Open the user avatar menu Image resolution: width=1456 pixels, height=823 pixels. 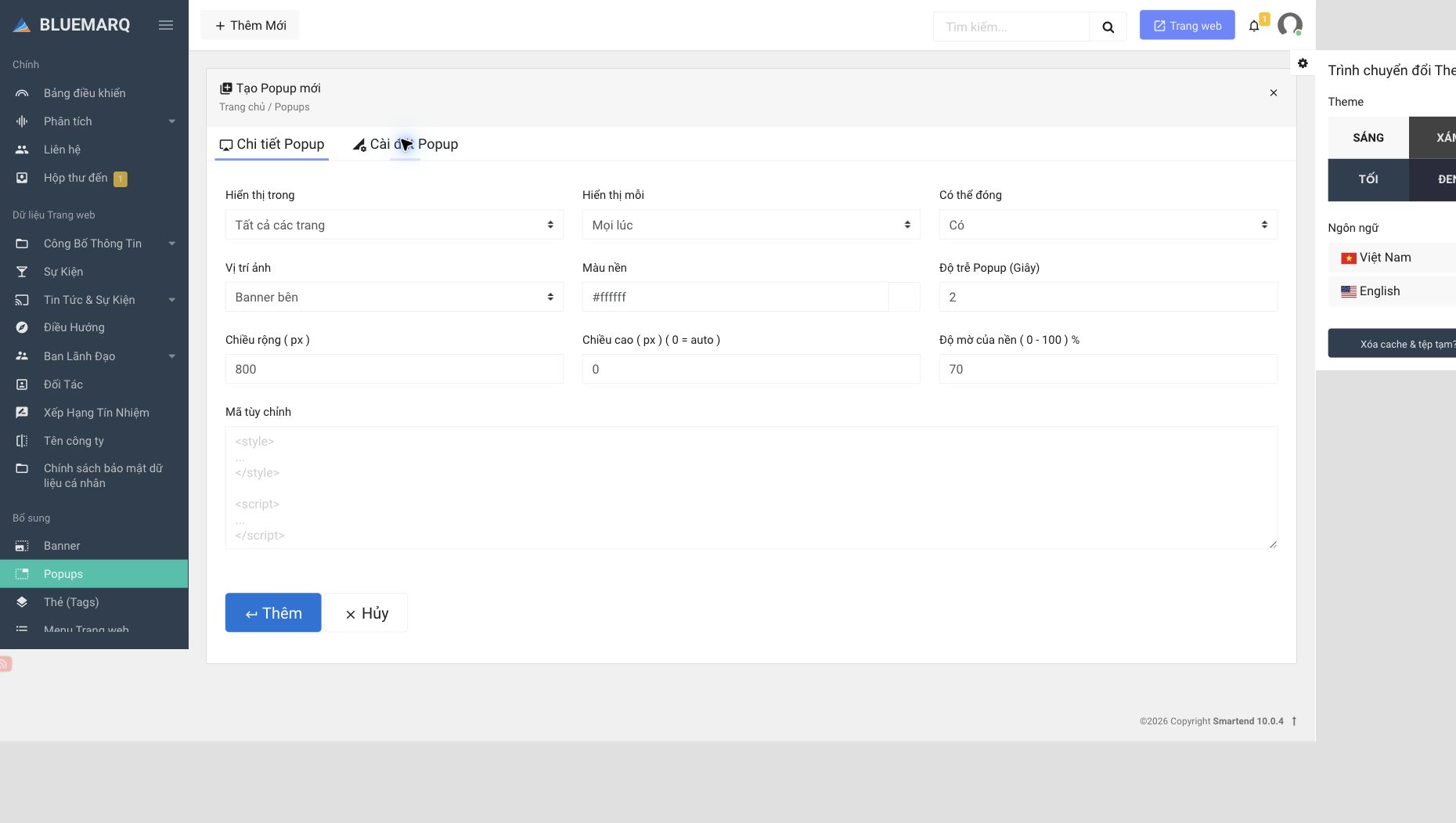1290,25
